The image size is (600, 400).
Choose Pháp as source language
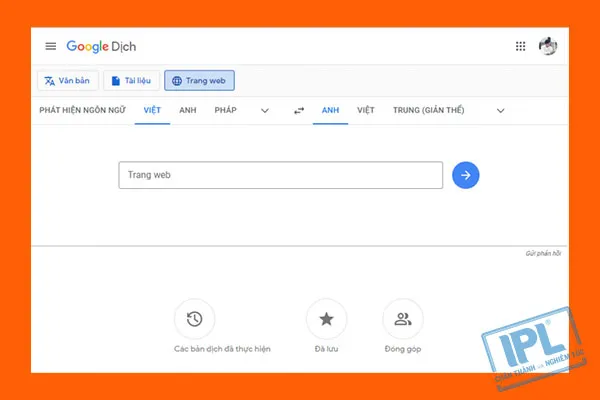pyautogui.click(x=225, y=110)
